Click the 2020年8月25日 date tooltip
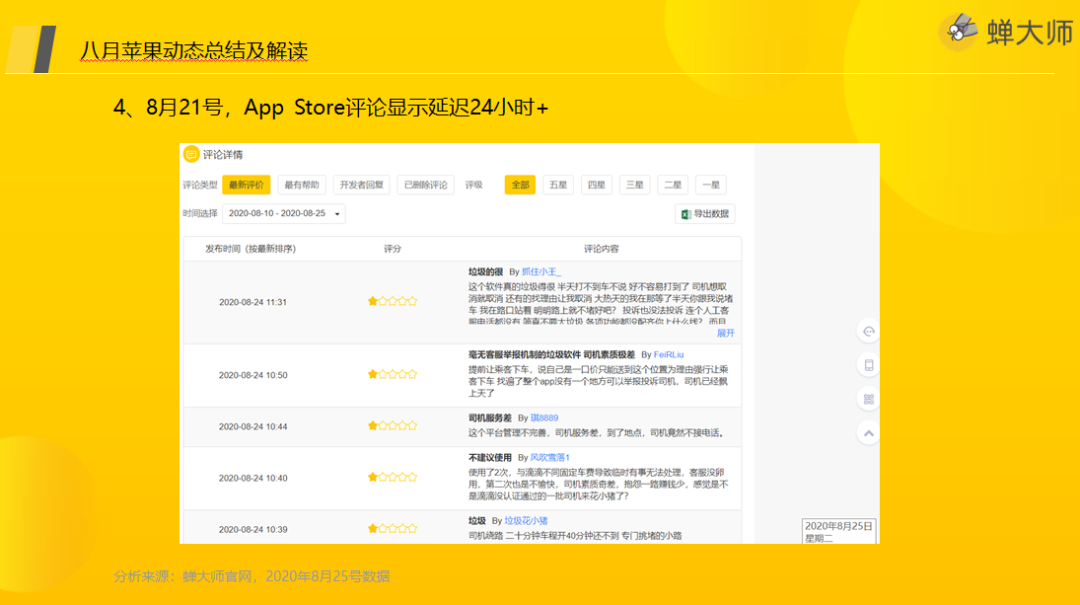The width and height of the screenshot is (1080, 605). [839, 531]
